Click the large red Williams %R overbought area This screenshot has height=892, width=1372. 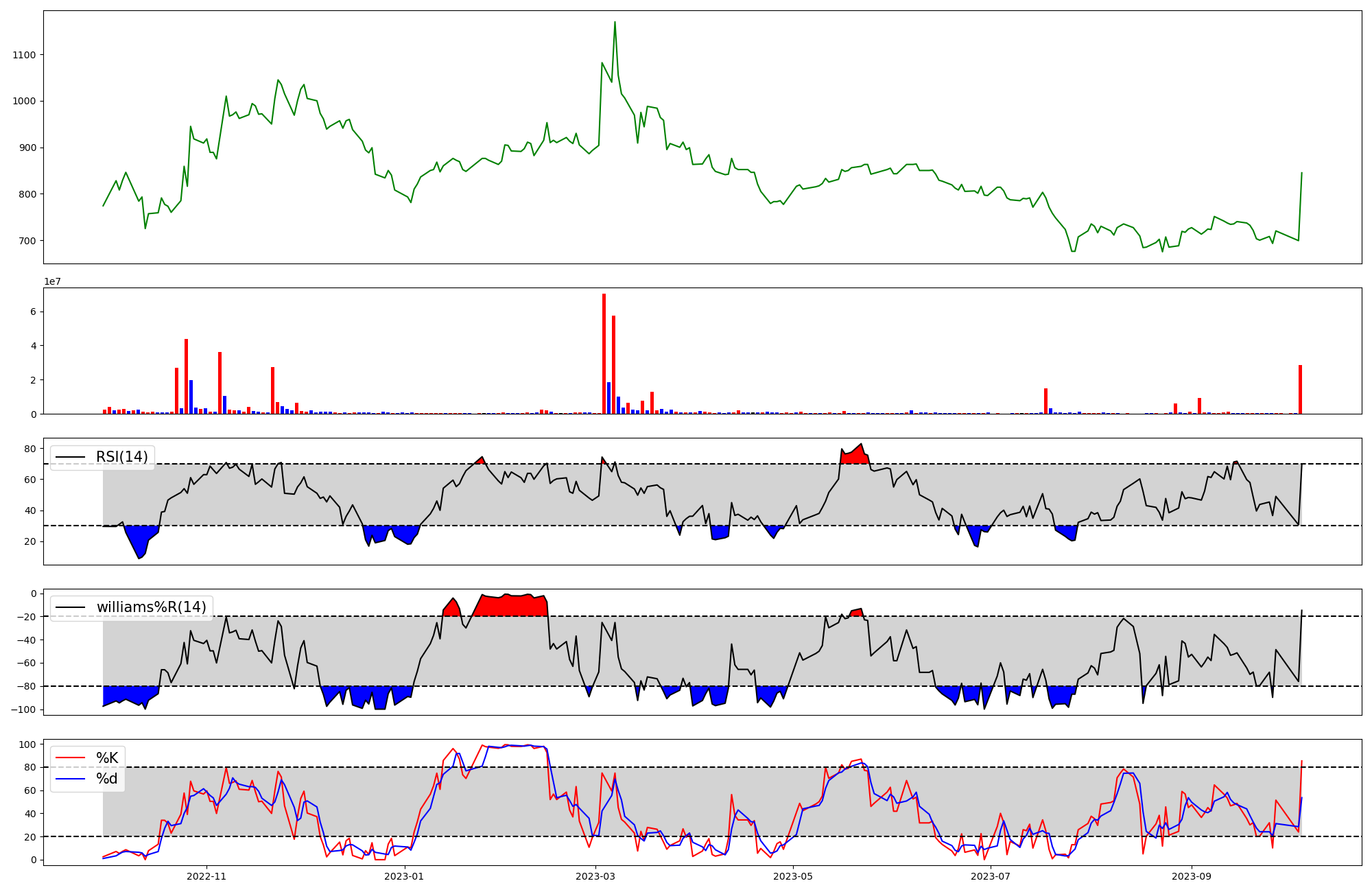[x=511, y=606]
